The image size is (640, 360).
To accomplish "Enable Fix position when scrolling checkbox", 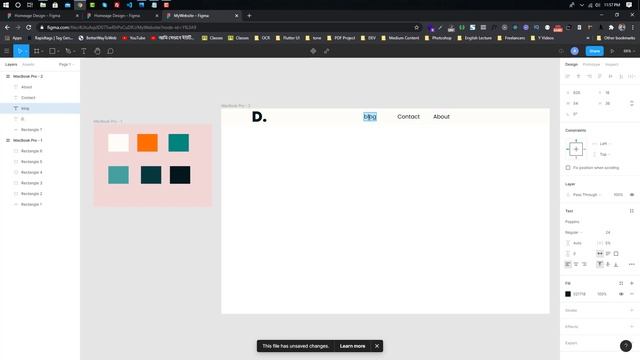I will coord(568,168).
